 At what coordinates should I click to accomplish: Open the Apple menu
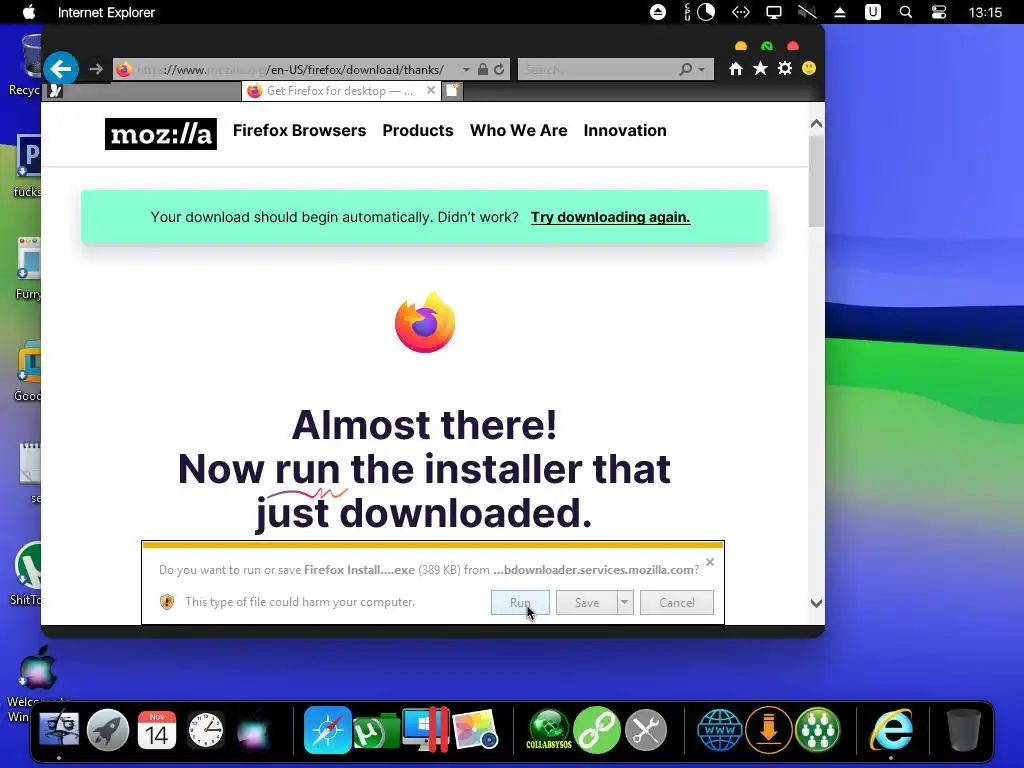[29, 12]
